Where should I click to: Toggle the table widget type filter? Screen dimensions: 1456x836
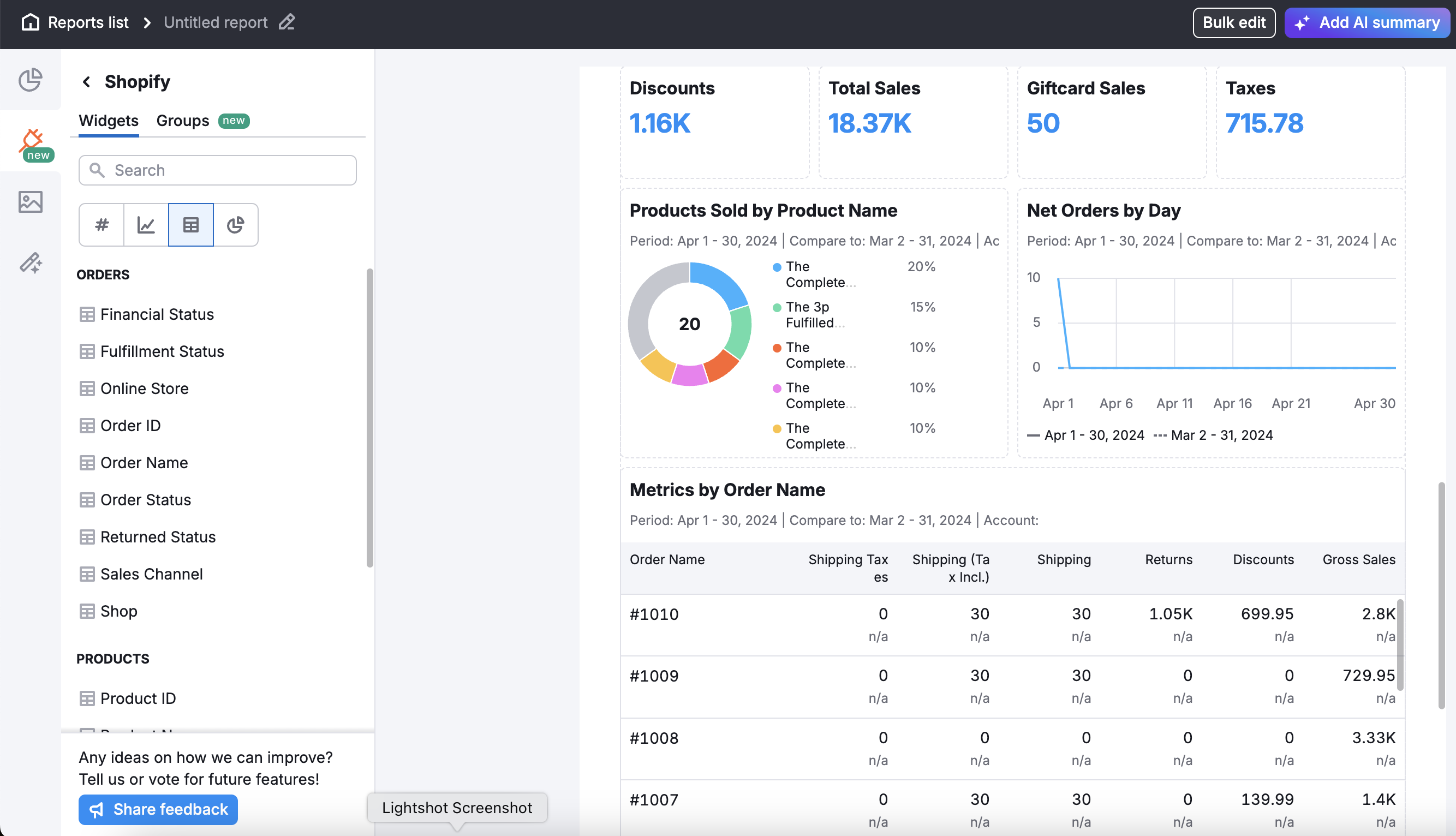[190, 224]
